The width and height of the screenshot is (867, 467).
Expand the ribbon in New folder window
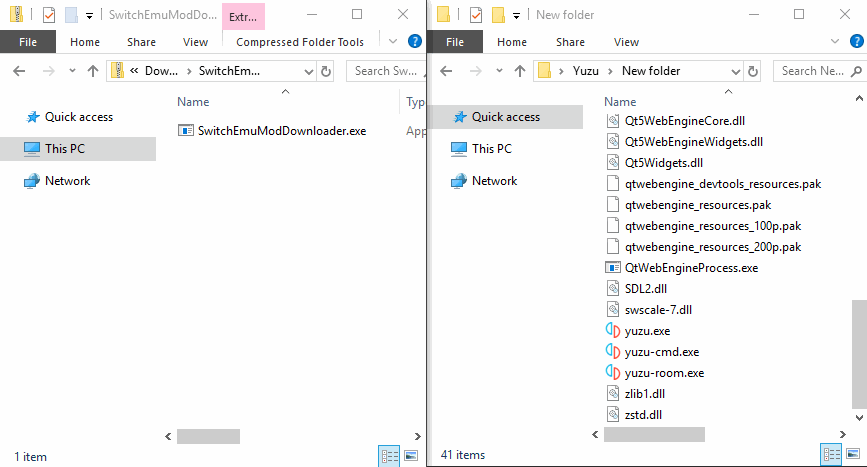pos(835,41)
